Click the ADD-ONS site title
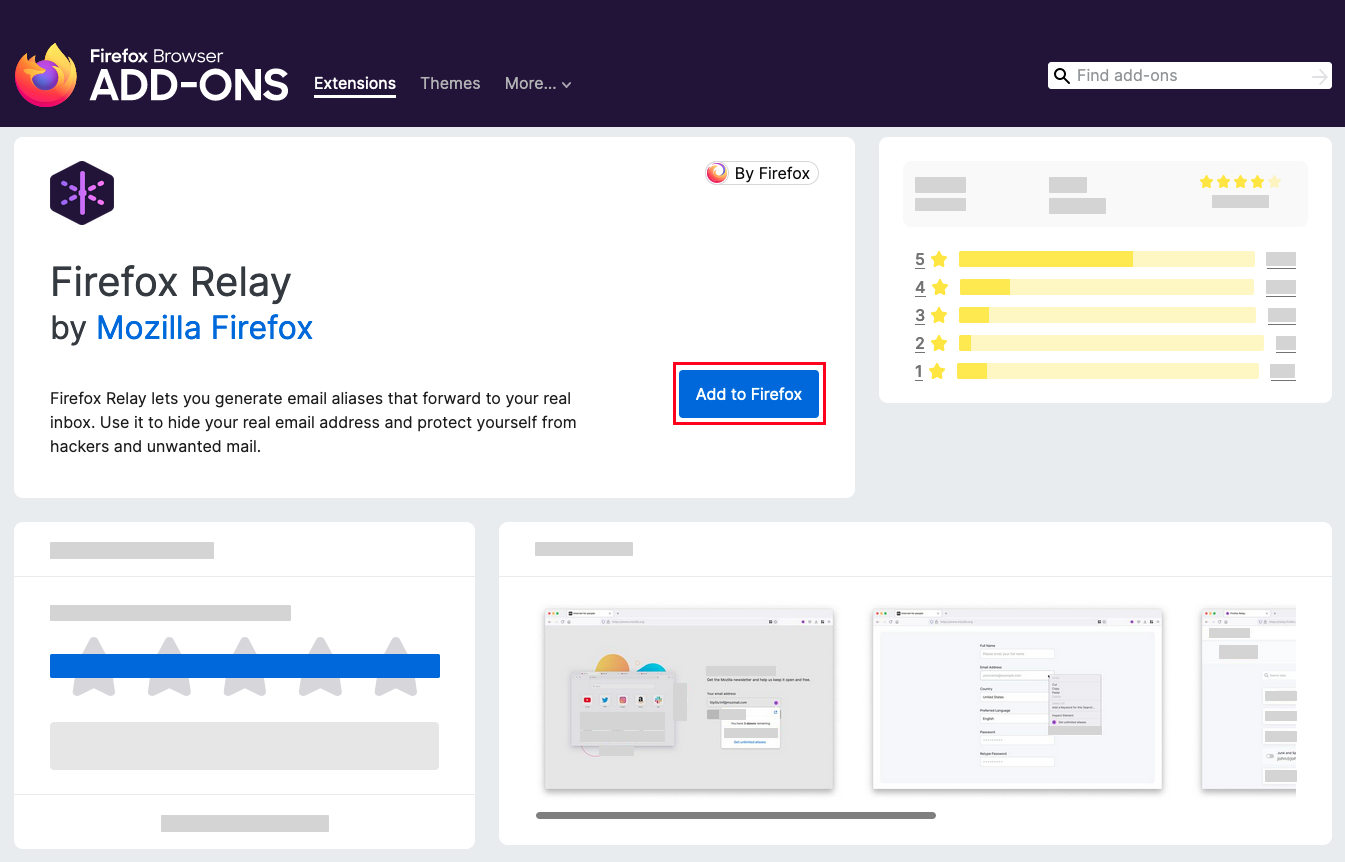The width and height of the screenshot is (1345, 862). pyautogui.click(x=189, y=86)
